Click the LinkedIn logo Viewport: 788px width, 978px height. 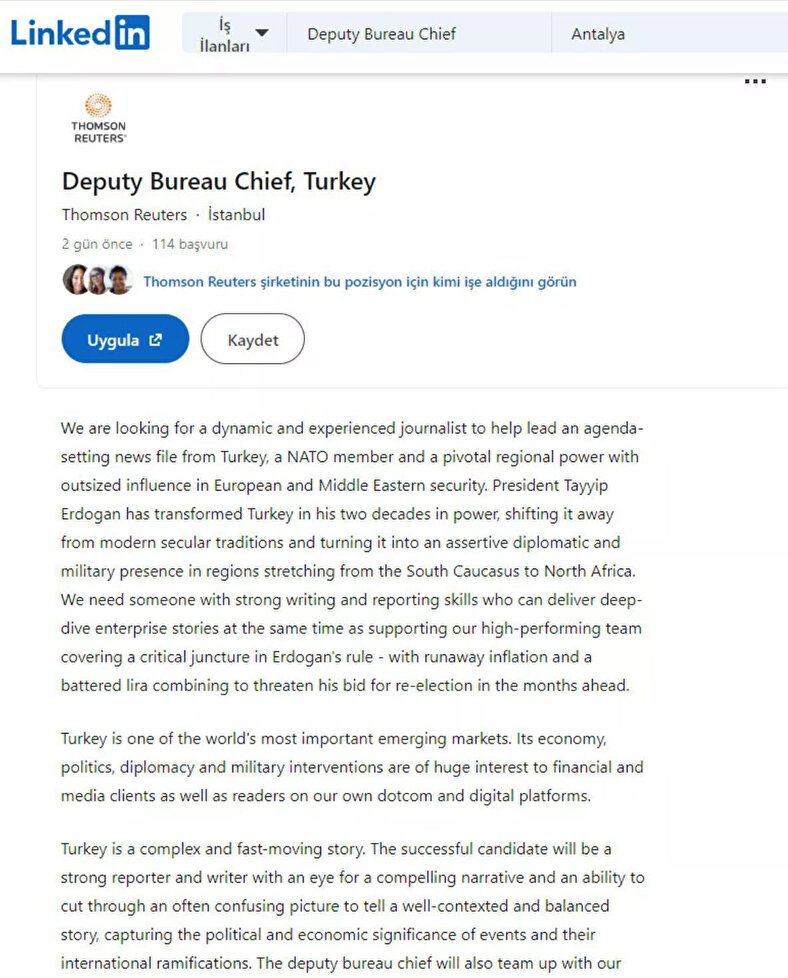(x=80, y=33)
